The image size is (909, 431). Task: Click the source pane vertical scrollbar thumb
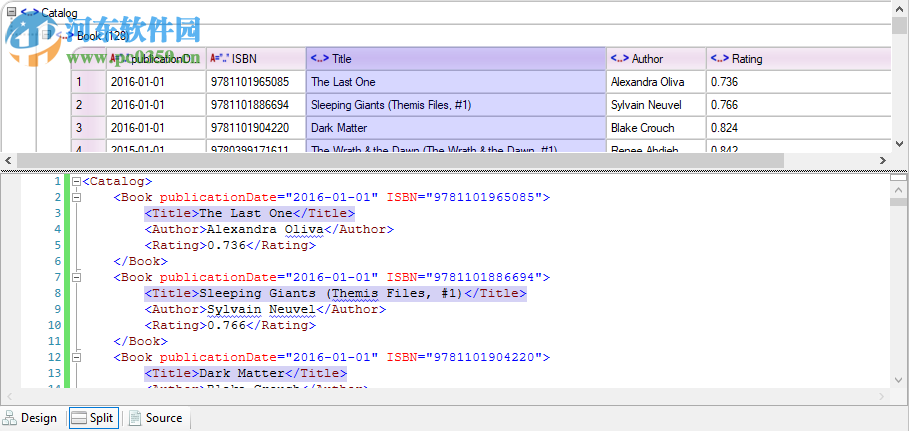[899, 202]
